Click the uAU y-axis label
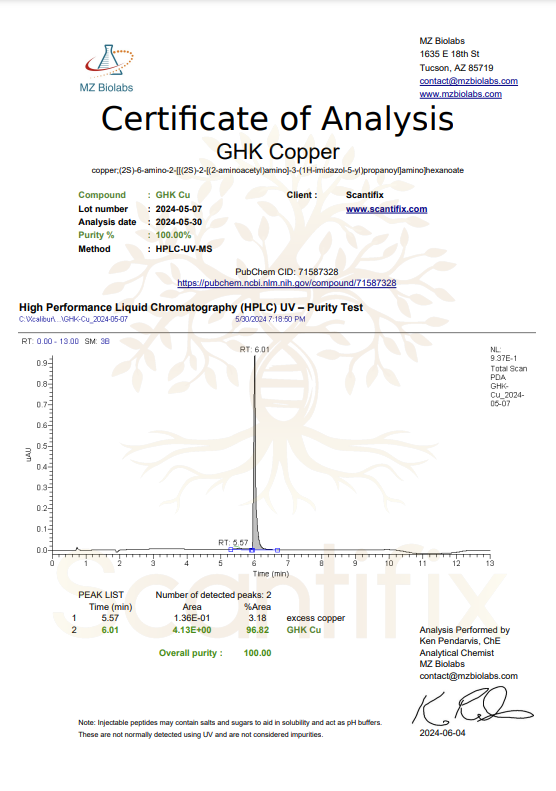 coord(29,454)
